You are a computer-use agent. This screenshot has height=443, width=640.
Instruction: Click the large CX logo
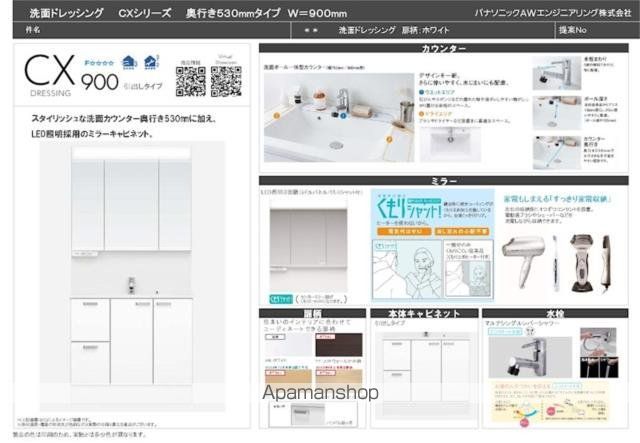click(x=49, y=70)
